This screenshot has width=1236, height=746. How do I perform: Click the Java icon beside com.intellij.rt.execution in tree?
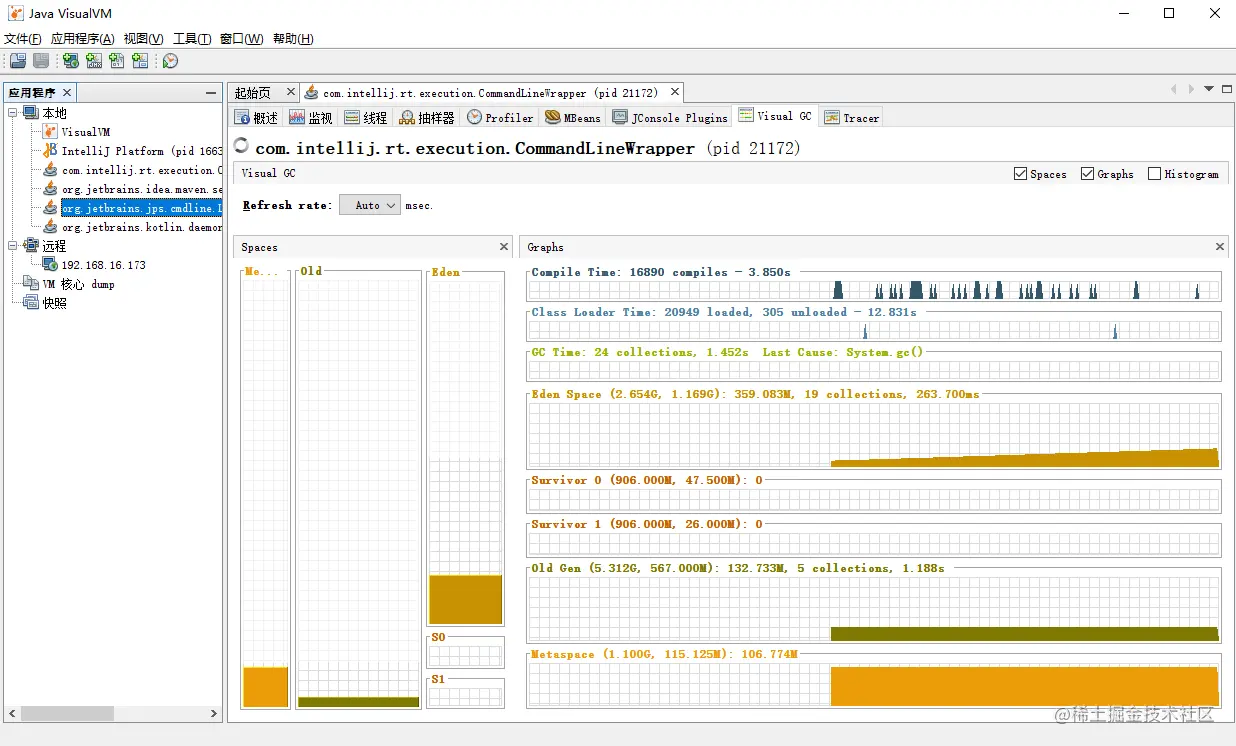coord(50,170)
